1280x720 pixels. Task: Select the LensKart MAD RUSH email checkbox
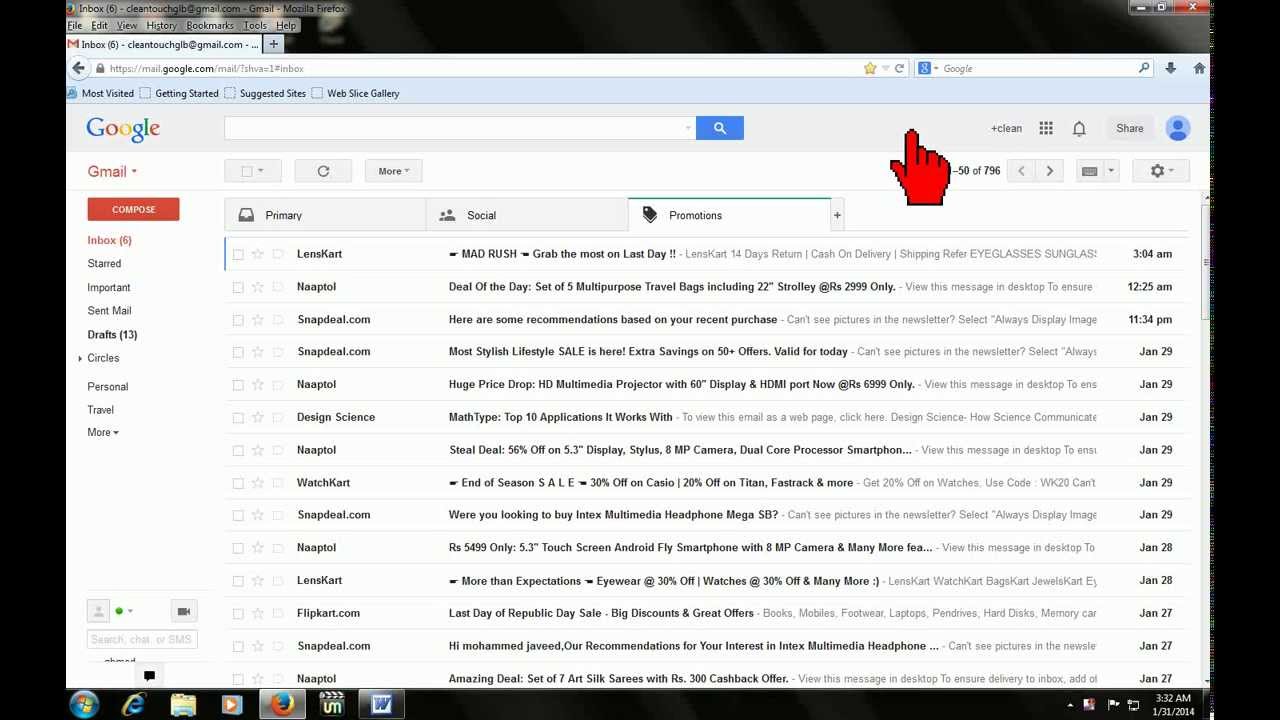click(x=238, y=254)
